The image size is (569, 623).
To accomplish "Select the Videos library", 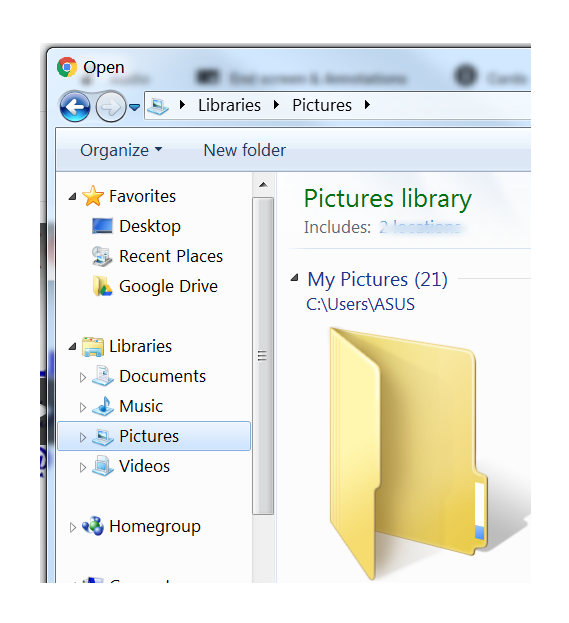I will [x=145, y=466].
